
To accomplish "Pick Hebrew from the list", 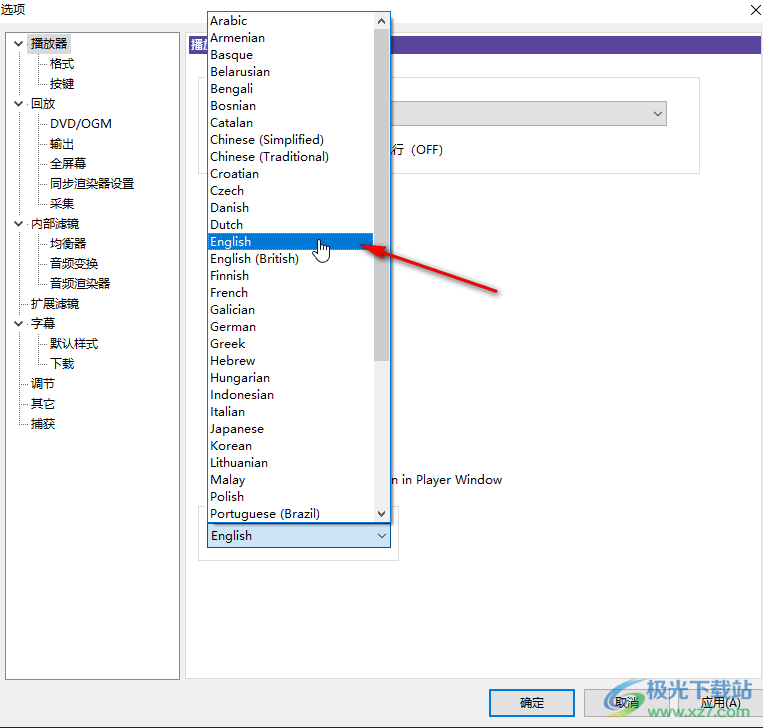I will (291, 361).
